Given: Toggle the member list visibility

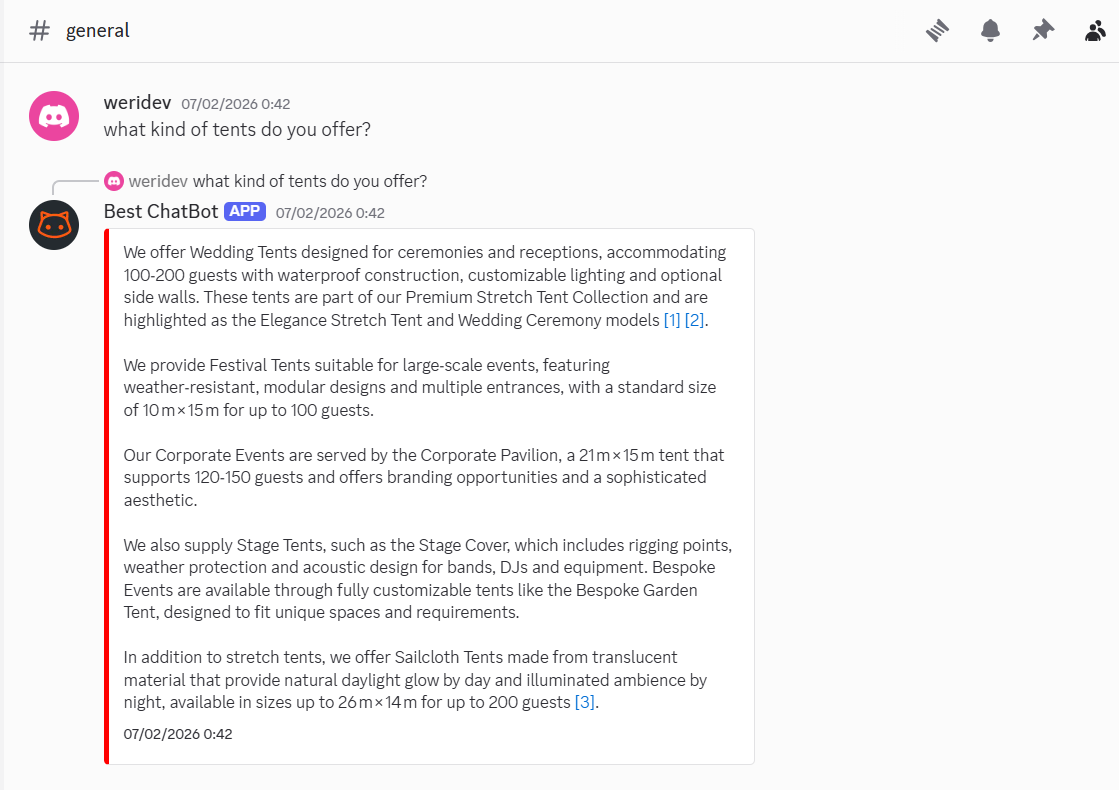Looking at the screenshot, I should tap(1095, 30).
